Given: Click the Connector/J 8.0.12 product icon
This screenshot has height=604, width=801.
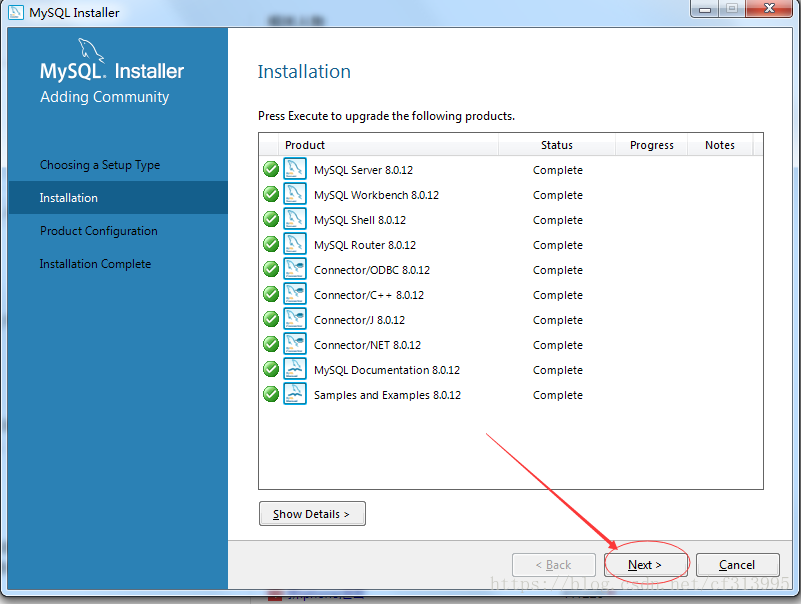Looking at the screenshot, I should (295, 319).
